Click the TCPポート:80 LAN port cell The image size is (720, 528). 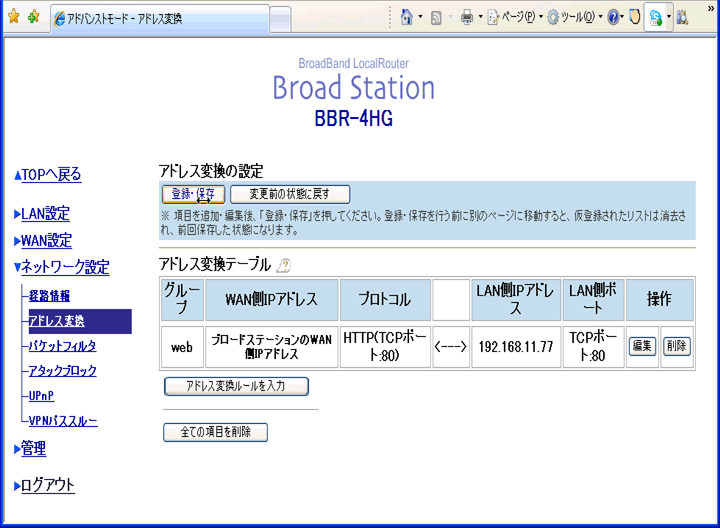(593, 347)
